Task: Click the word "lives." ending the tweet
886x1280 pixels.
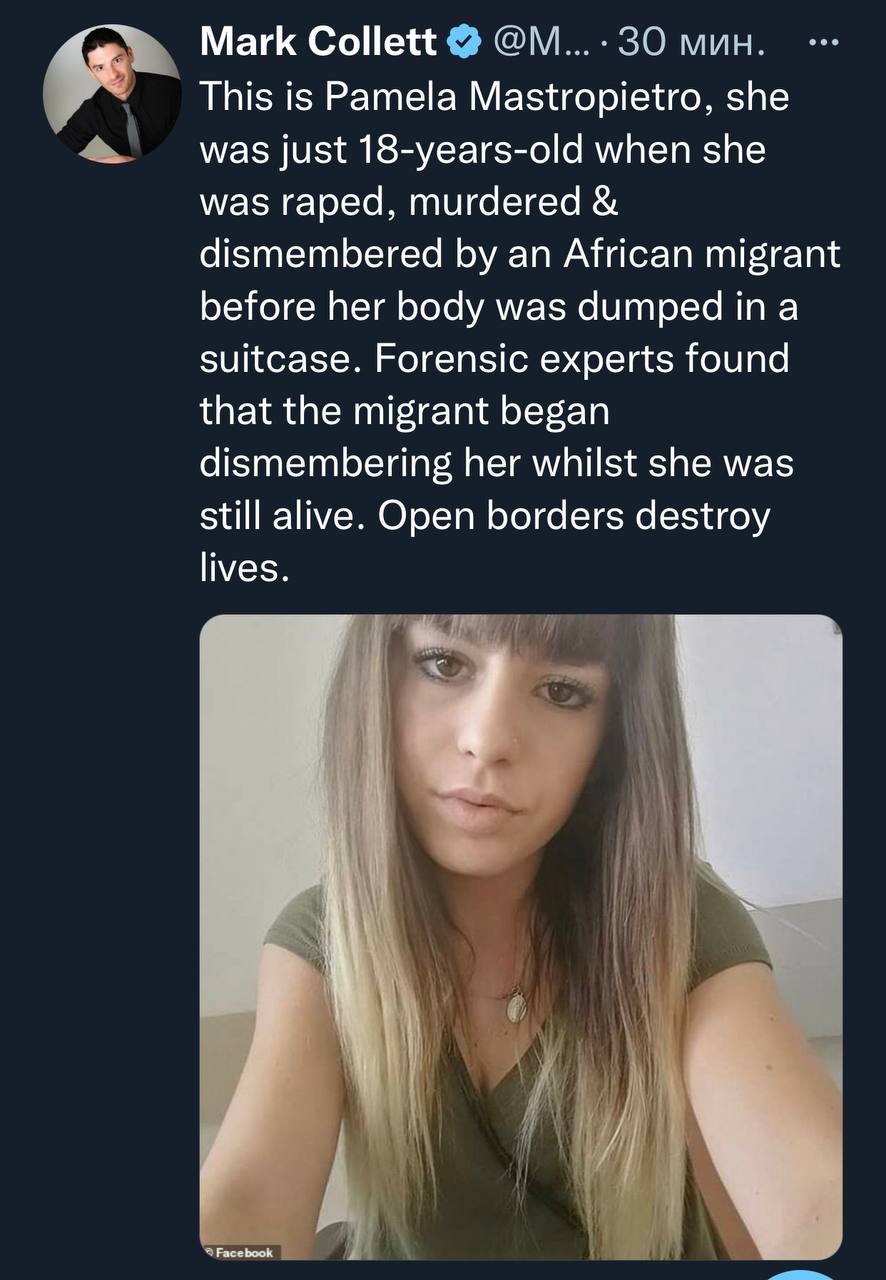Action: point(244,569)
